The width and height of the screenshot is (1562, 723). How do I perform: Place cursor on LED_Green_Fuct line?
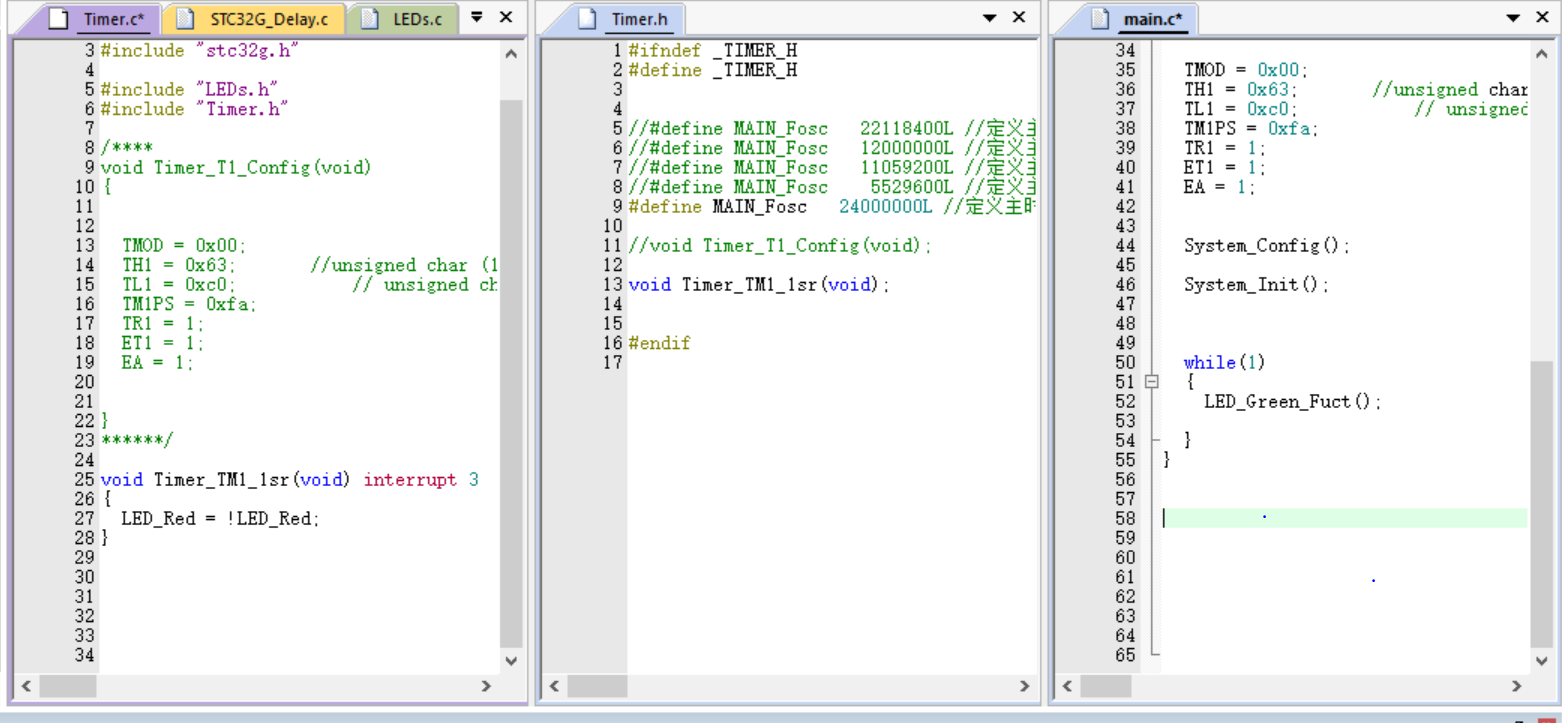pyautogui.click(x=1291, y=402)
